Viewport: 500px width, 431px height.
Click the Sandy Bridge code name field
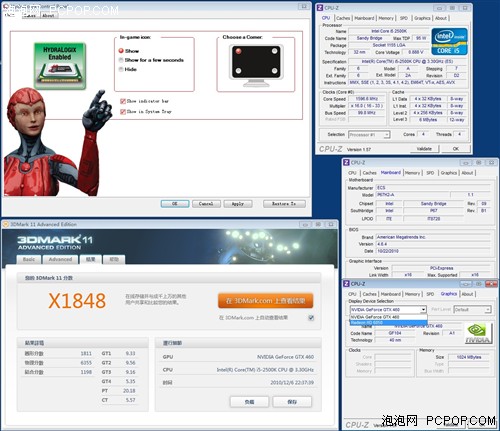coord(369,38)
